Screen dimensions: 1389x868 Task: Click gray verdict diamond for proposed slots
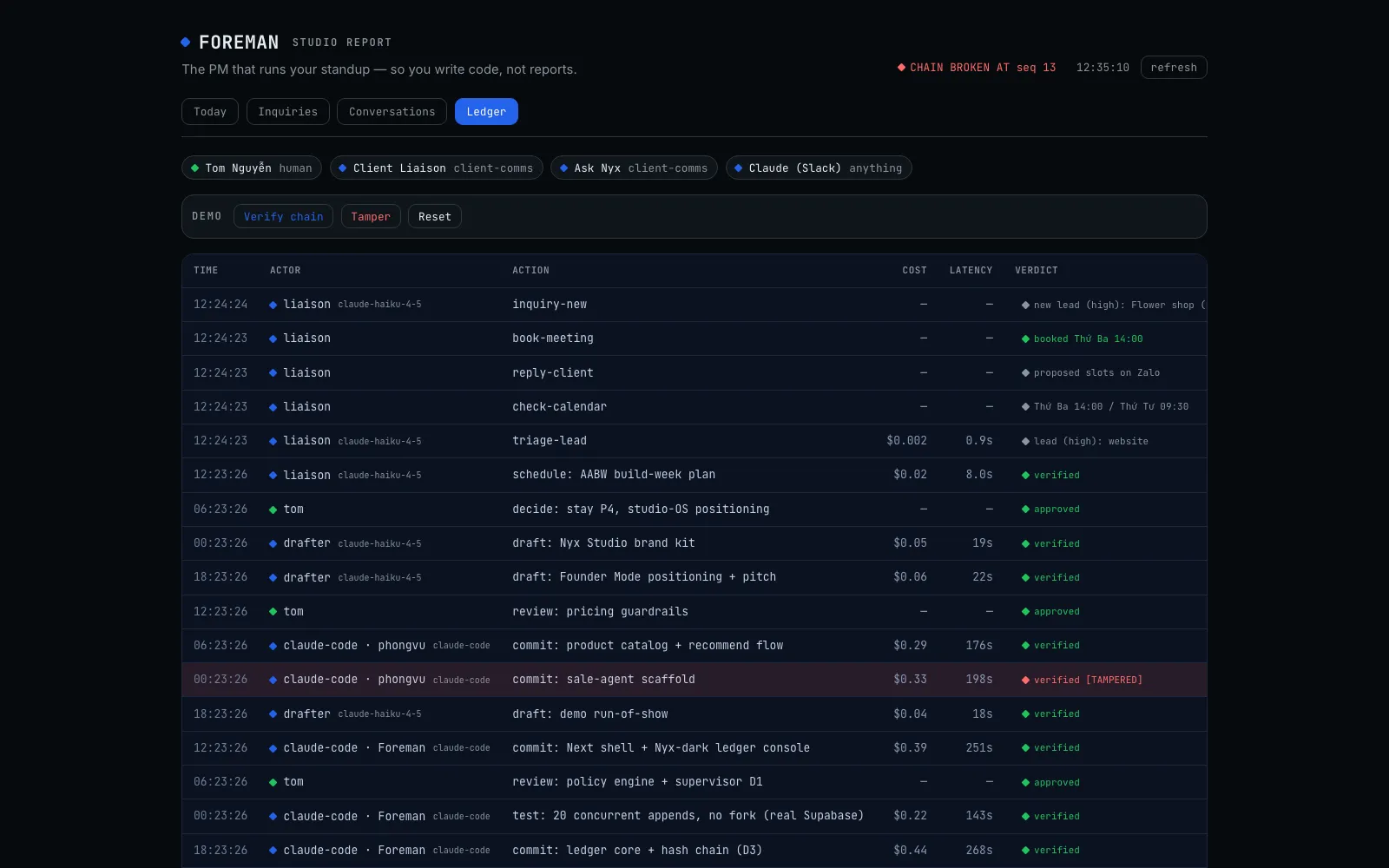pos(1025,372)
